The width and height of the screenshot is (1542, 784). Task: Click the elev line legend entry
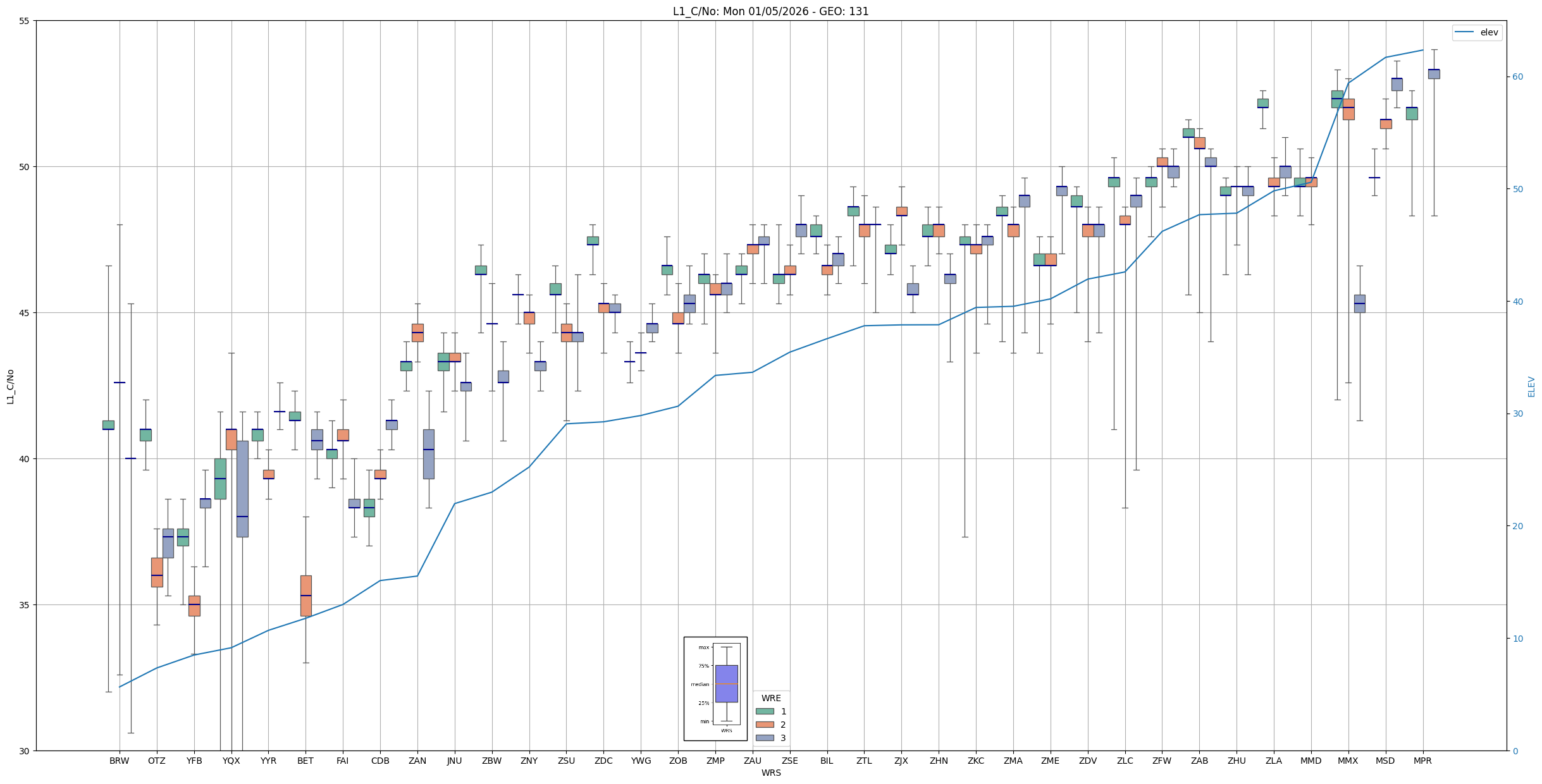point(1476,32)
